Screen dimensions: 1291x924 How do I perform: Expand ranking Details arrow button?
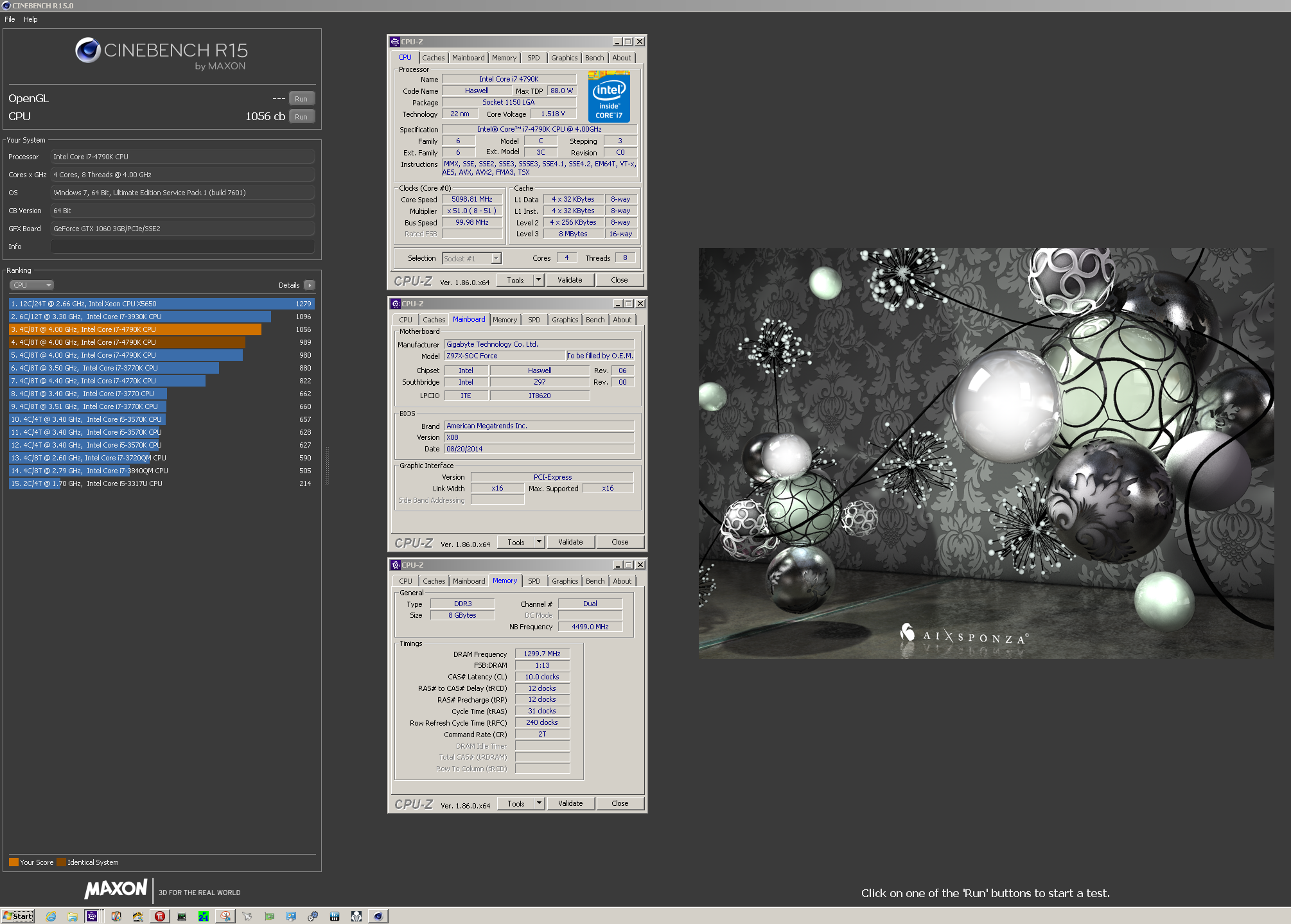pyautogui.click(x=310, y=285)
